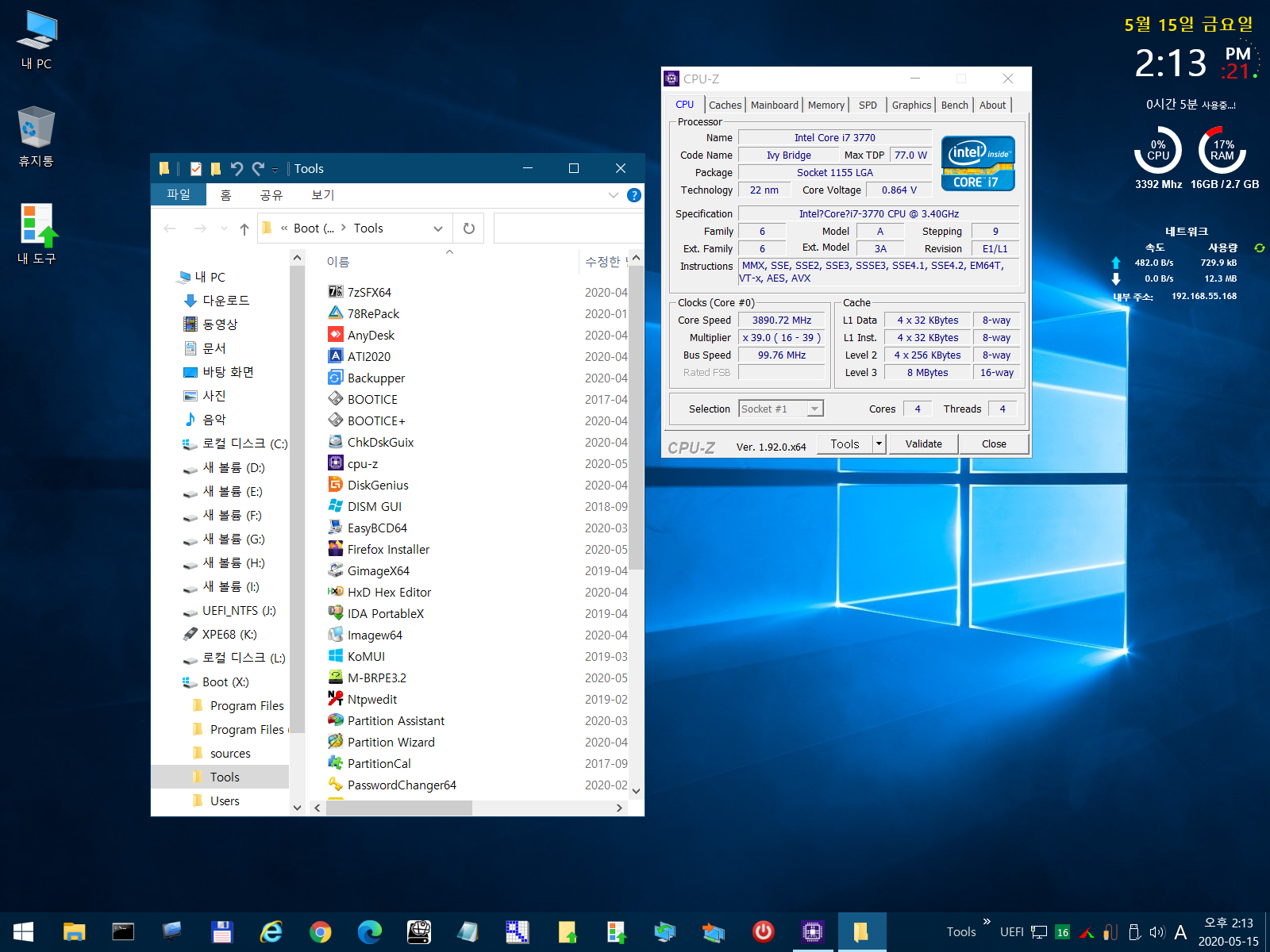The width and height of the screenshot is (1270, 952).
Task: Show hidden taskbar toolbar items chevron
Action: click(x=987, y=922)
